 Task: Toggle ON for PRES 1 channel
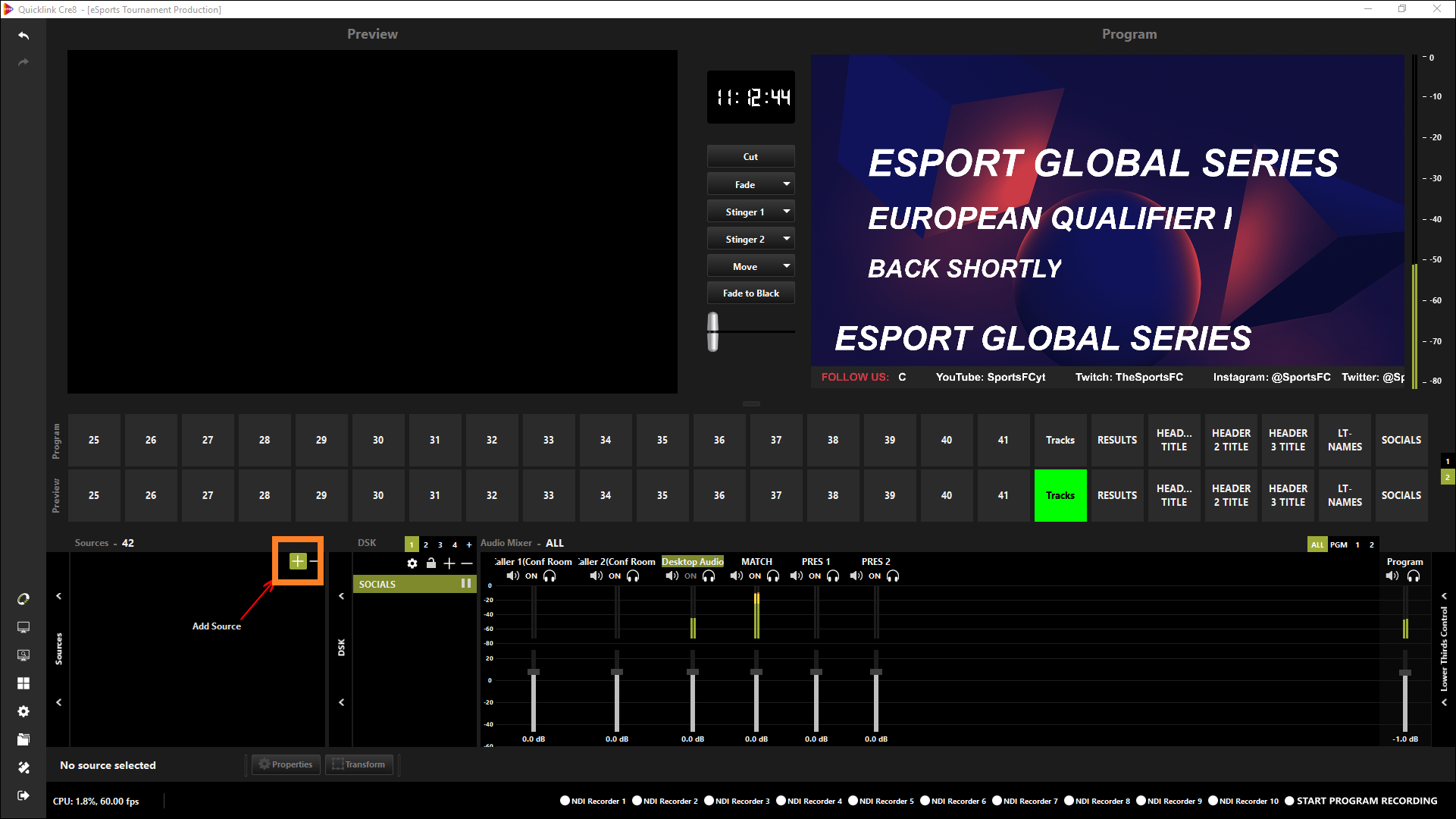[815, 576]
